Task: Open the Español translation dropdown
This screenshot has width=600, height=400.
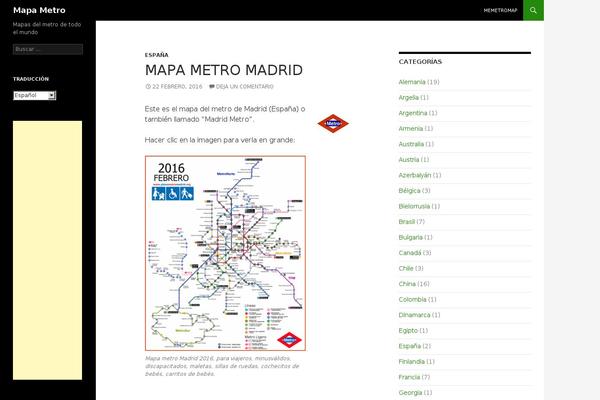Action: [34, 96]
